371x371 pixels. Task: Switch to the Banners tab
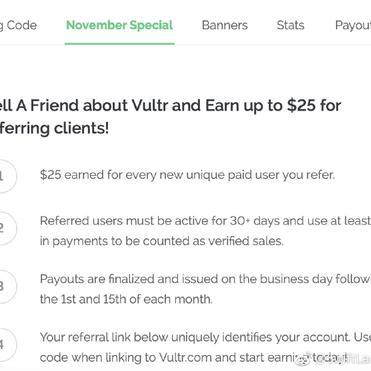[225, 25]
